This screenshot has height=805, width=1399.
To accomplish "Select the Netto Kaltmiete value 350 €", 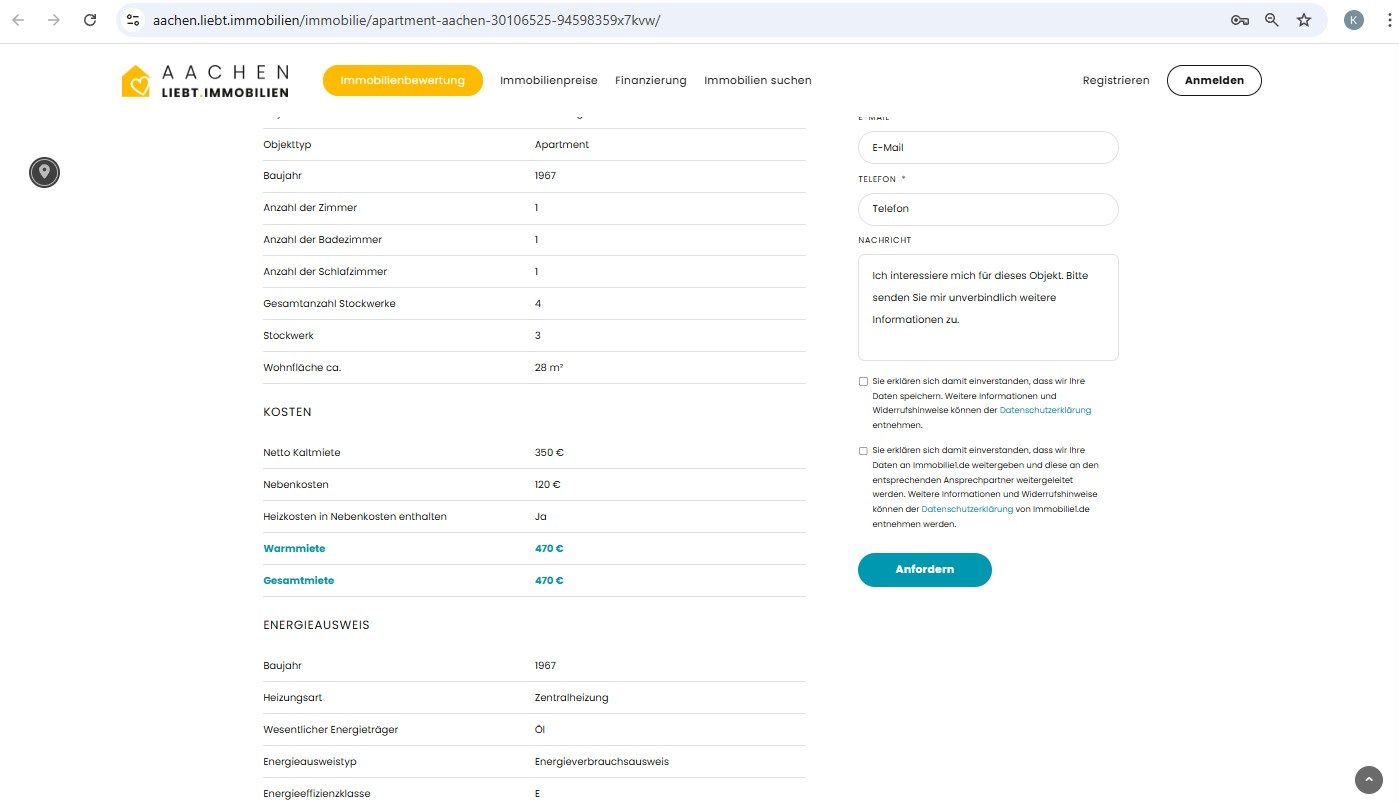I will pyautogui.click(x=549, y=452).
